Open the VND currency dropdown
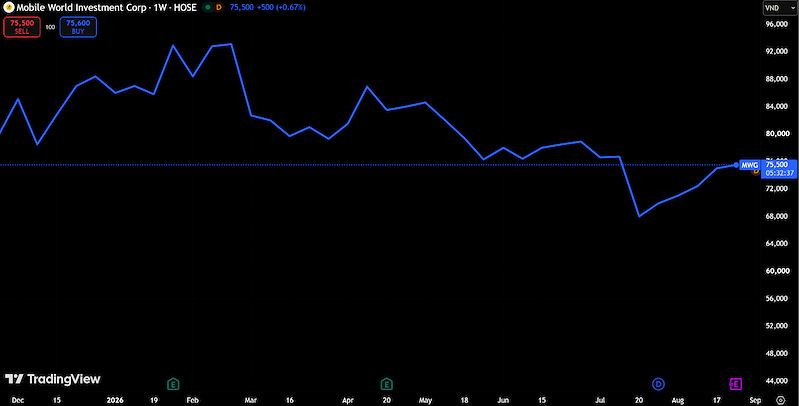 (780, 8)
